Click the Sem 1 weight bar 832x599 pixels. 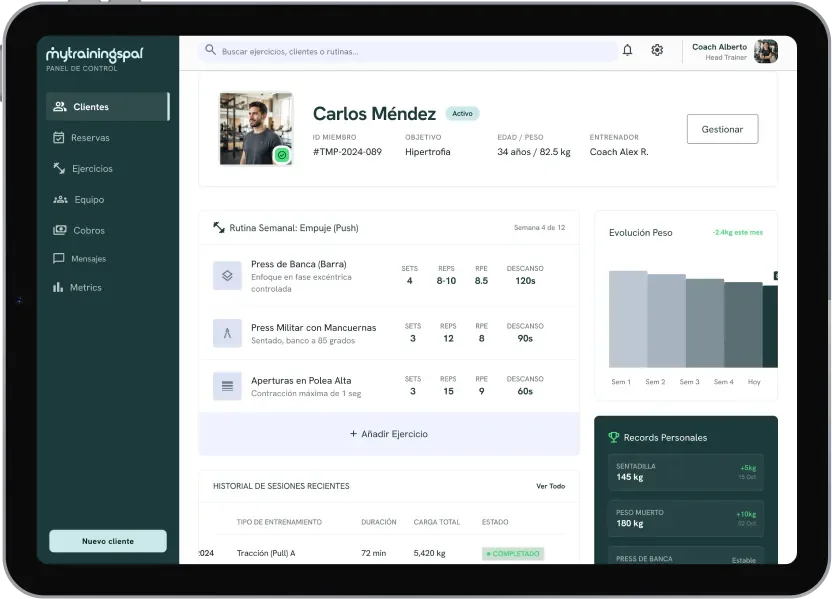point(628,319)
